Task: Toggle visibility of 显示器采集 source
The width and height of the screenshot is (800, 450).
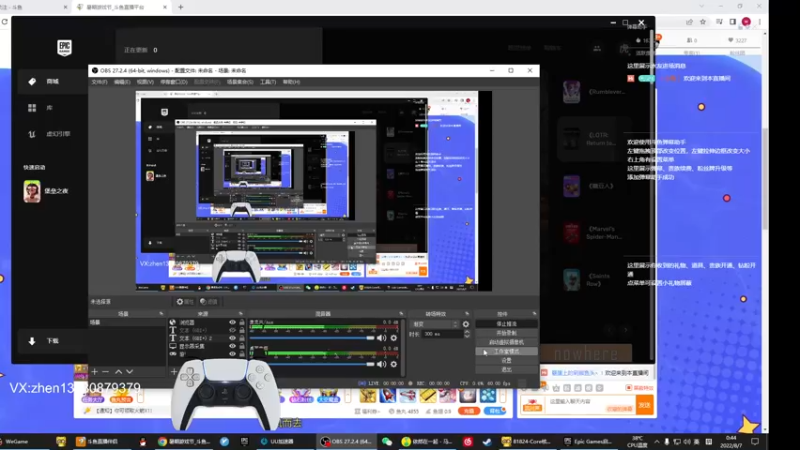Action: tap(232, 346)
